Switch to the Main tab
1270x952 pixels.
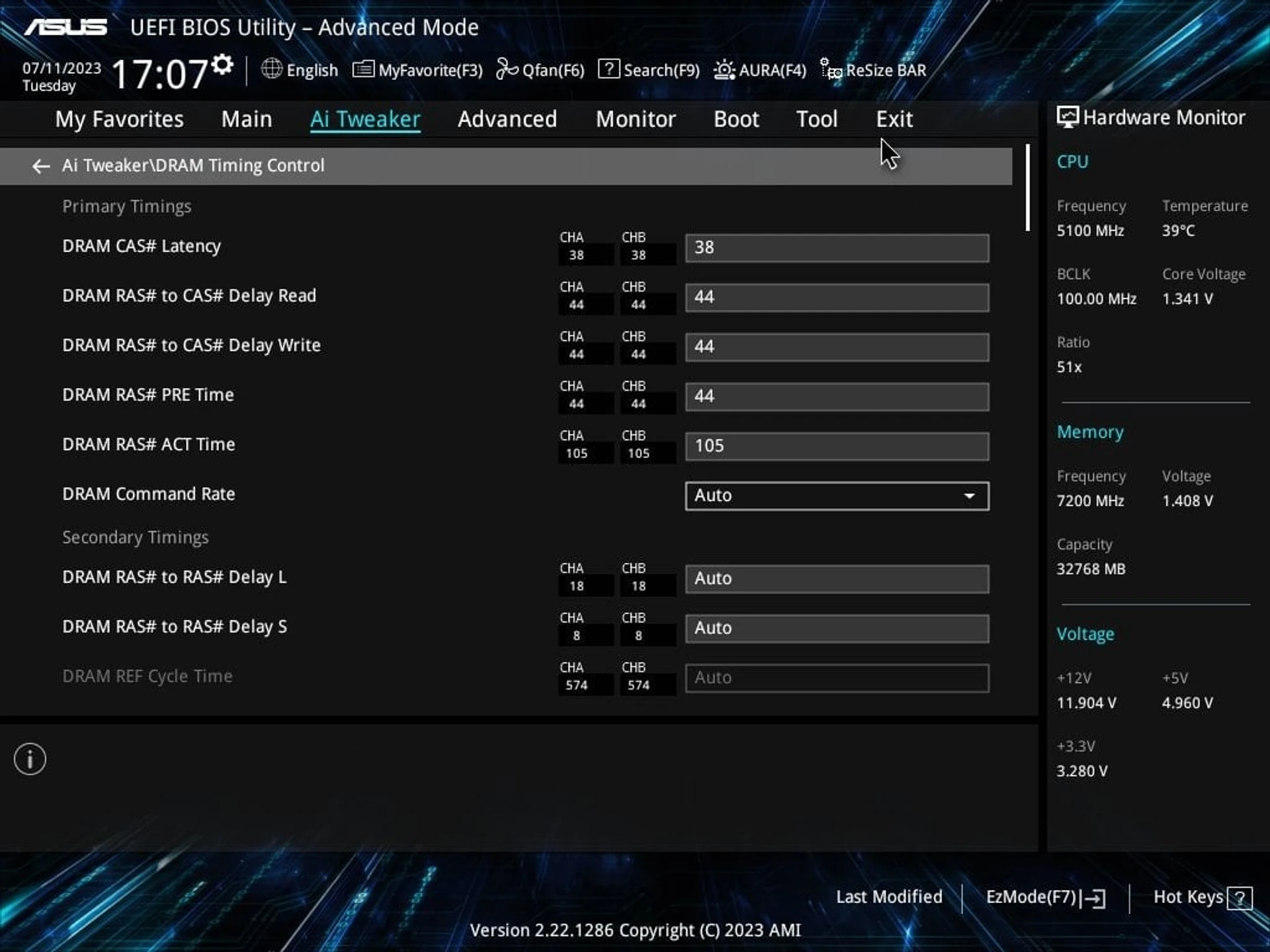247,119
